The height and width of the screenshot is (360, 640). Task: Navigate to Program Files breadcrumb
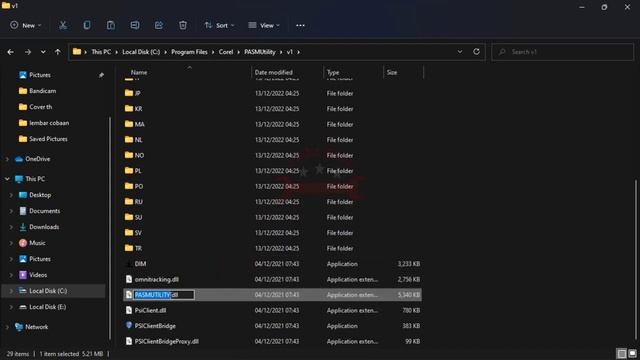(189, 52)
